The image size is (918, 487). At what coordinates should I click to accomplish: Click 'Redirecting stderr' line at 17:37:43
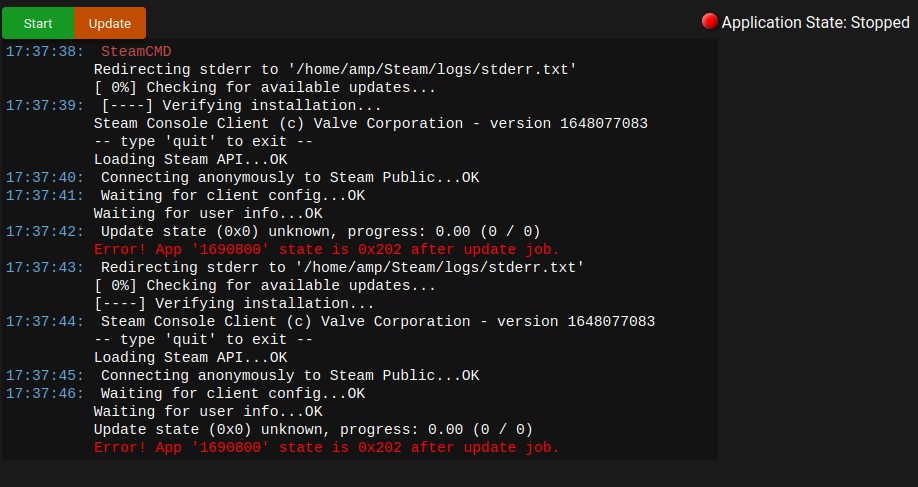coord(342,267)
